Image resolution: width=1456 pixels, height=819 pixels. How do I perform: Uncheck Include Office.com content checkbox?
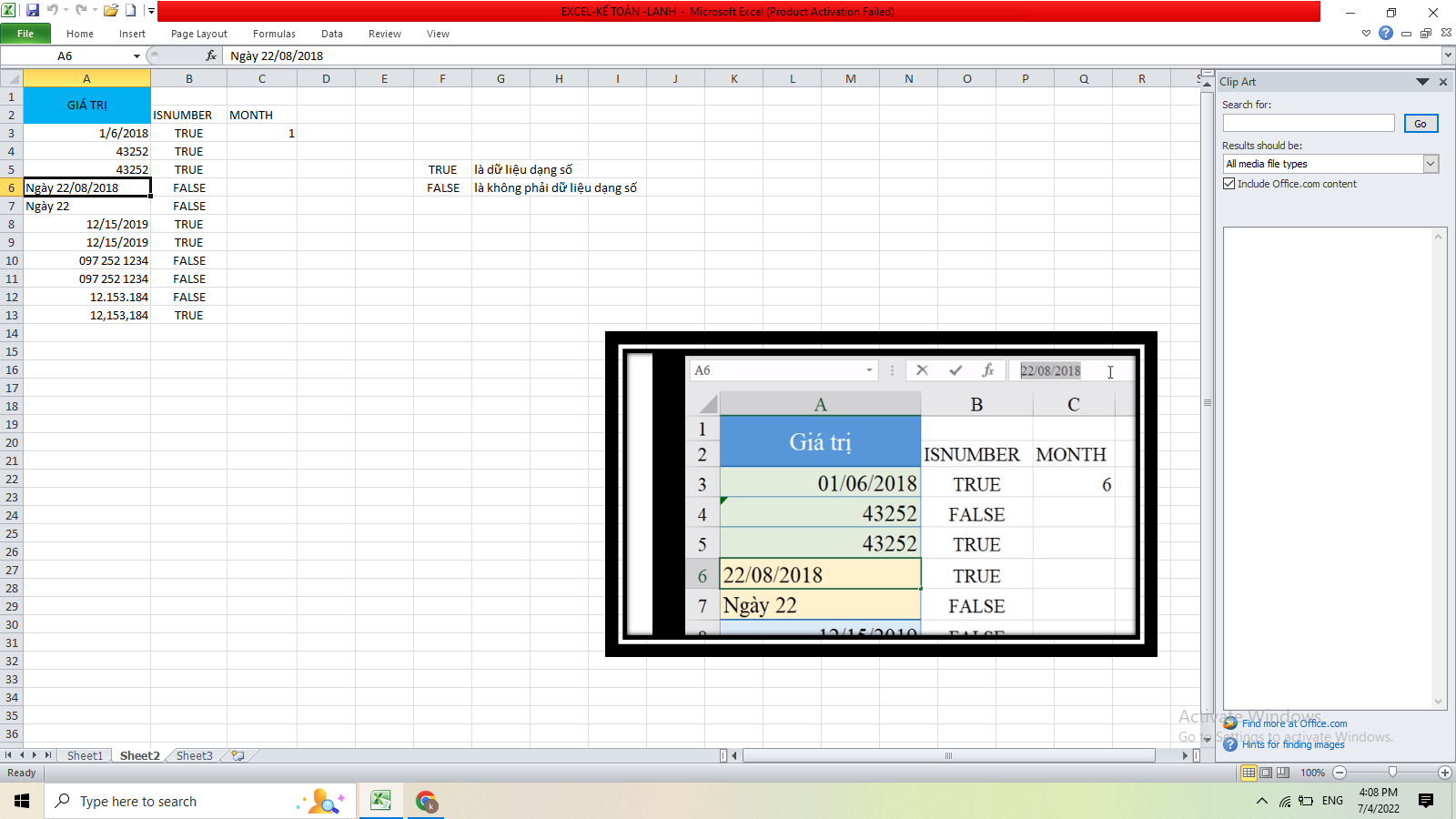tap(1229, 184)
